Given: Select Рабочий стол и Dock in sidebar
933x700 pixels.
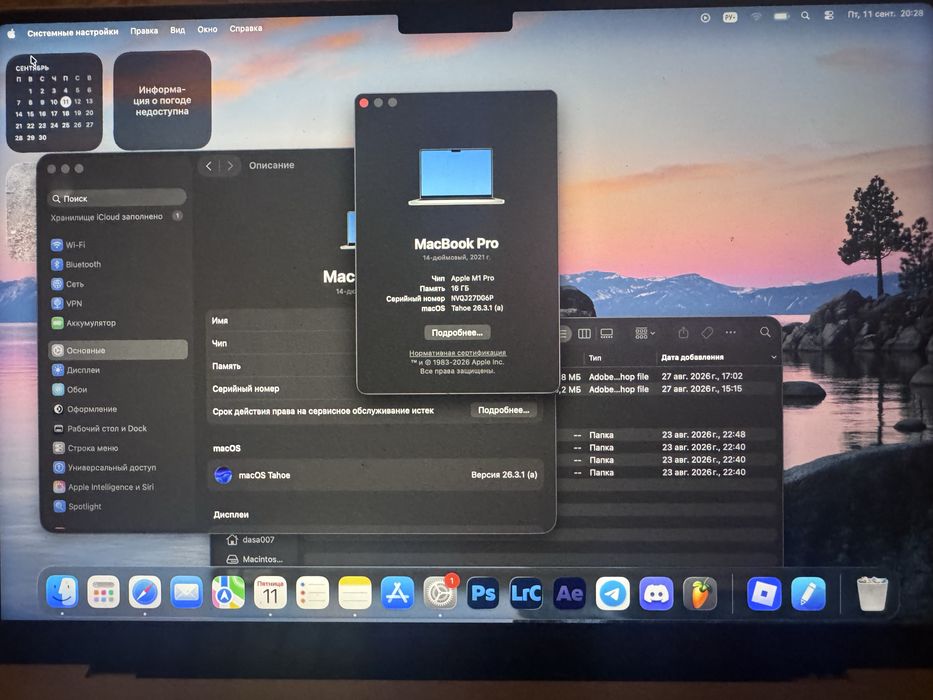Looking at the screenshot, I should point(118,429).
